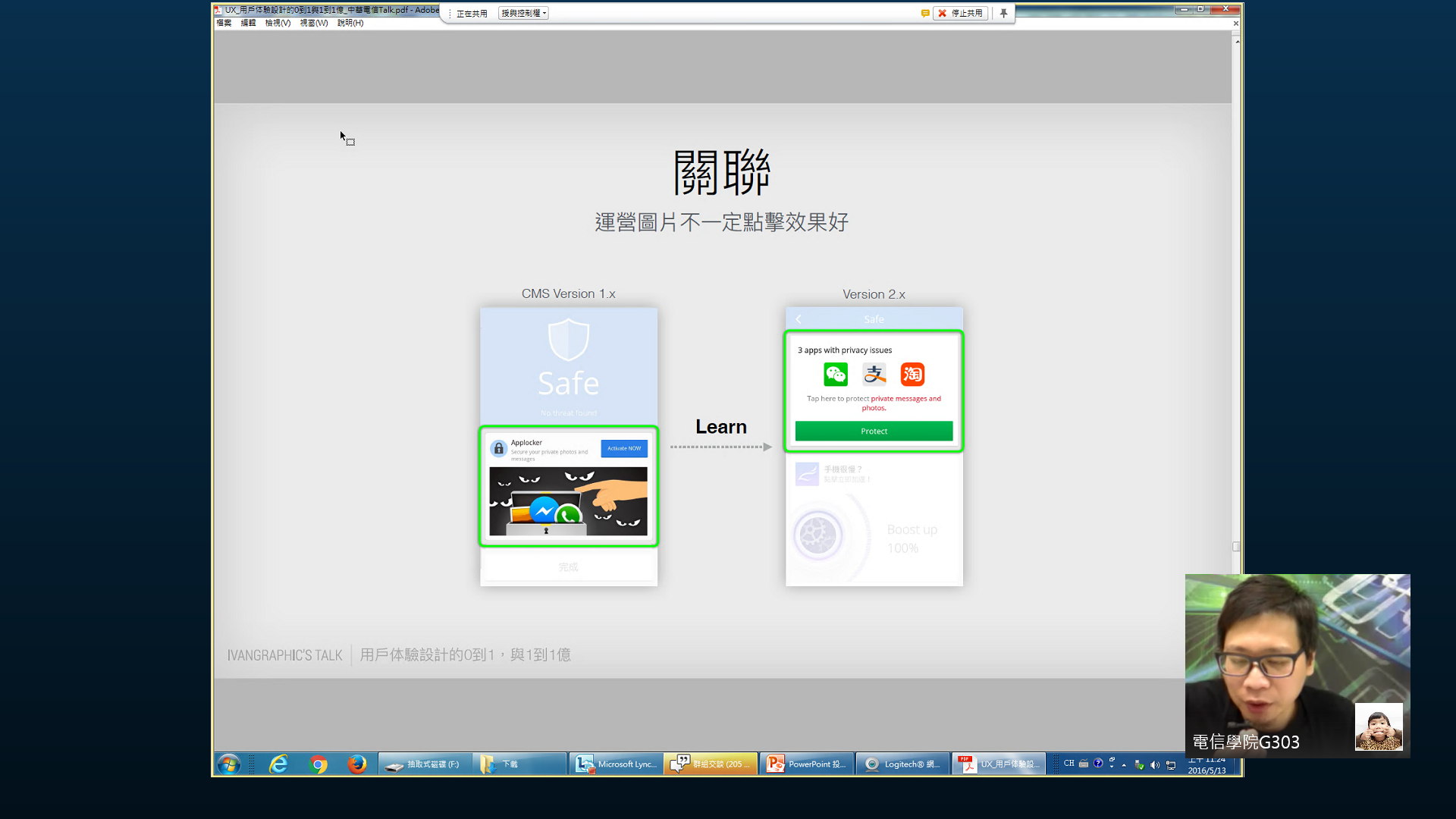This screenshot has height=819, width=1456.
Task: Open the 檢視(V) menu
Action: coord(278,23)
